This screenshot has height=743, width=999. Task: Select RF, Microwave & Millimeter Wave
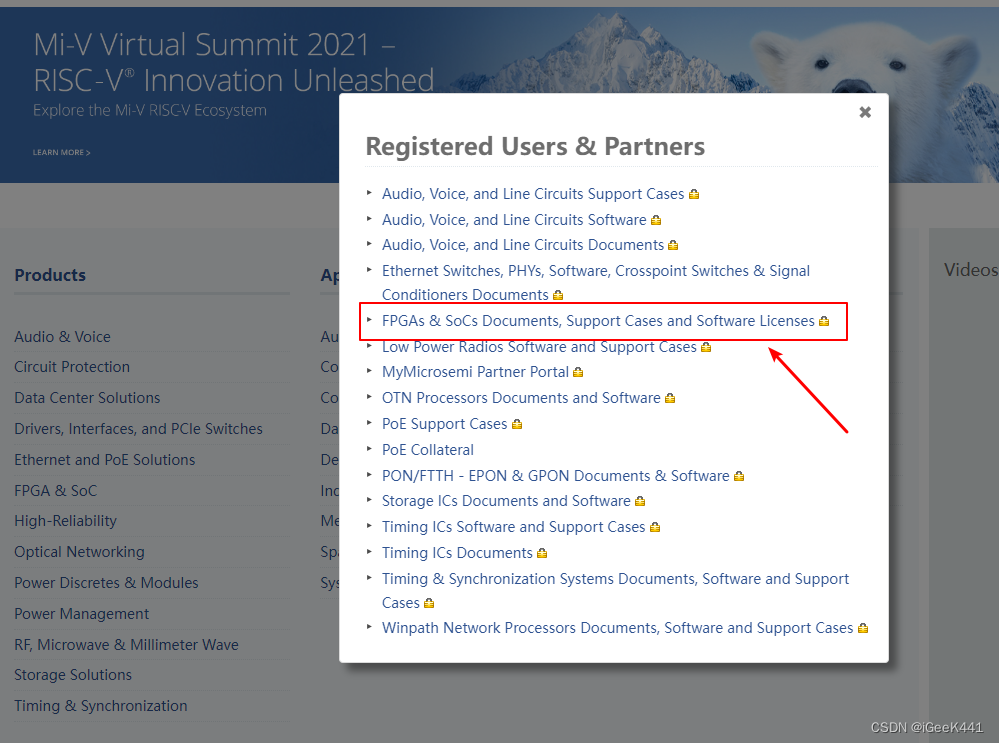tap(126, 646)
